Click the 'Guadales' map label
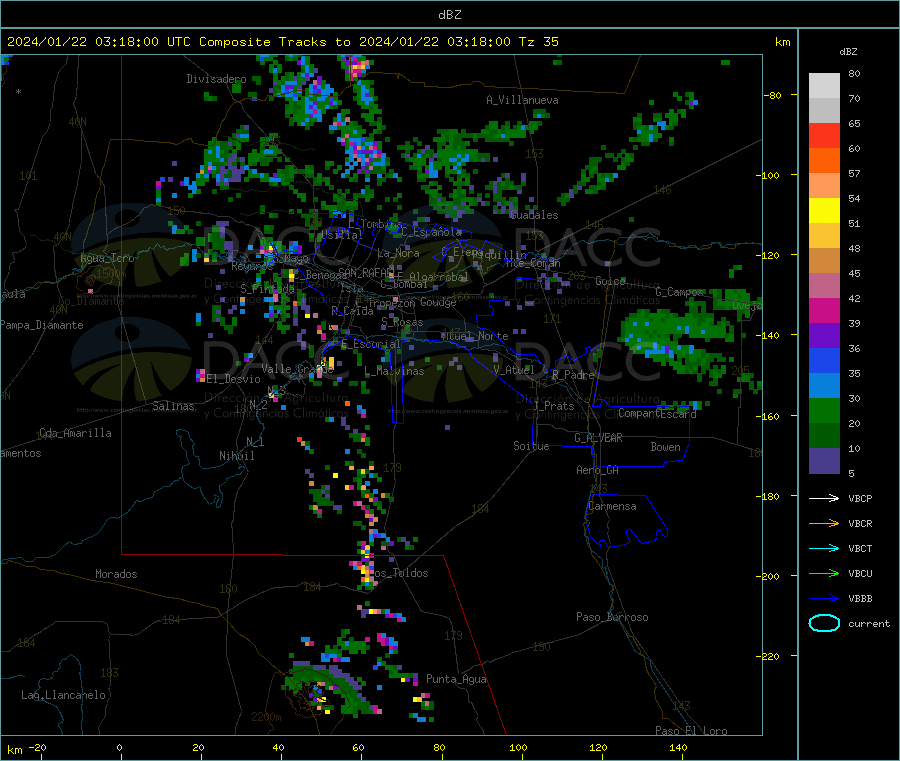 click(534, 215)
